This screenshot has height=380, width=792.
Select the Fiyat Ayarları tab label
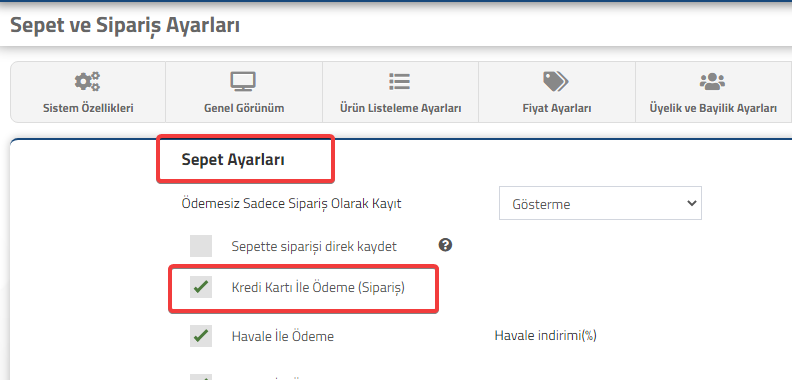click(557, 108)
